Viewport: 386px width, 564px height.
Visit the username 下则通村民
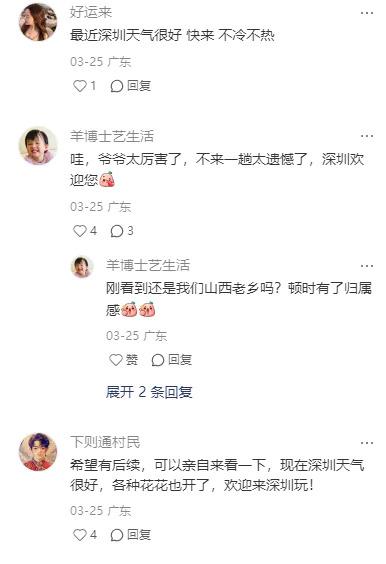105,442
